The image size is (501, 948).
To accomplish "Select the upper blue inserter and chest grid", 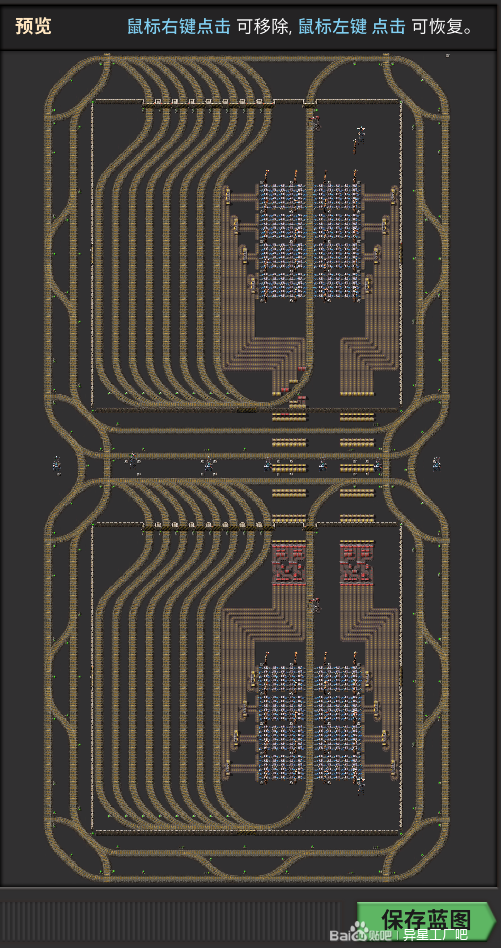I will [311, 240].
